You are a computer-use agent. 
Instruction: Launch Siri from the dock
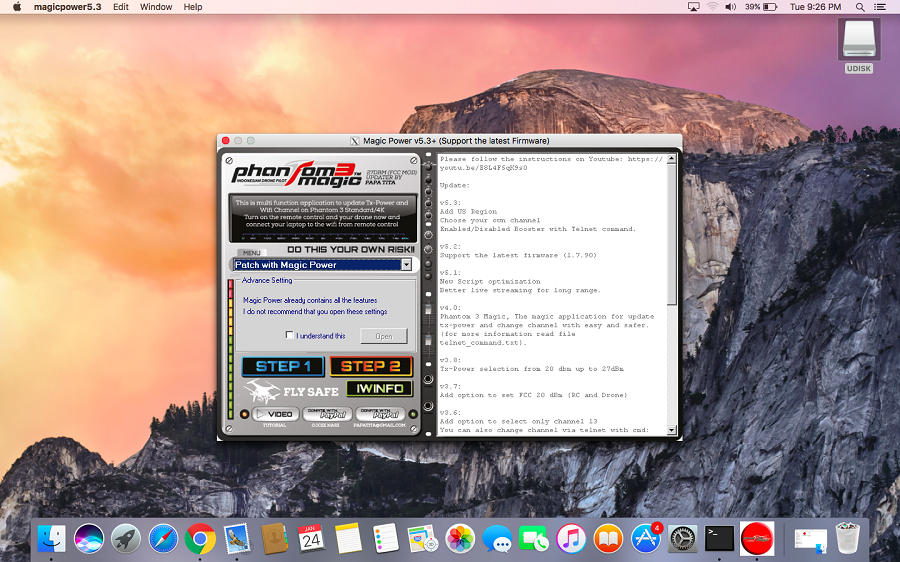click(x=88, y=539)
